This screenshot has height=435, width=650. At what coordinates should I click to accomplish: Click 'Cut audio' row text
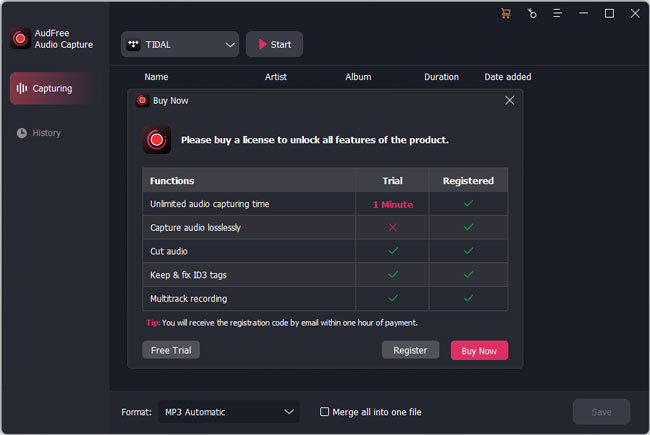point(169,251)
